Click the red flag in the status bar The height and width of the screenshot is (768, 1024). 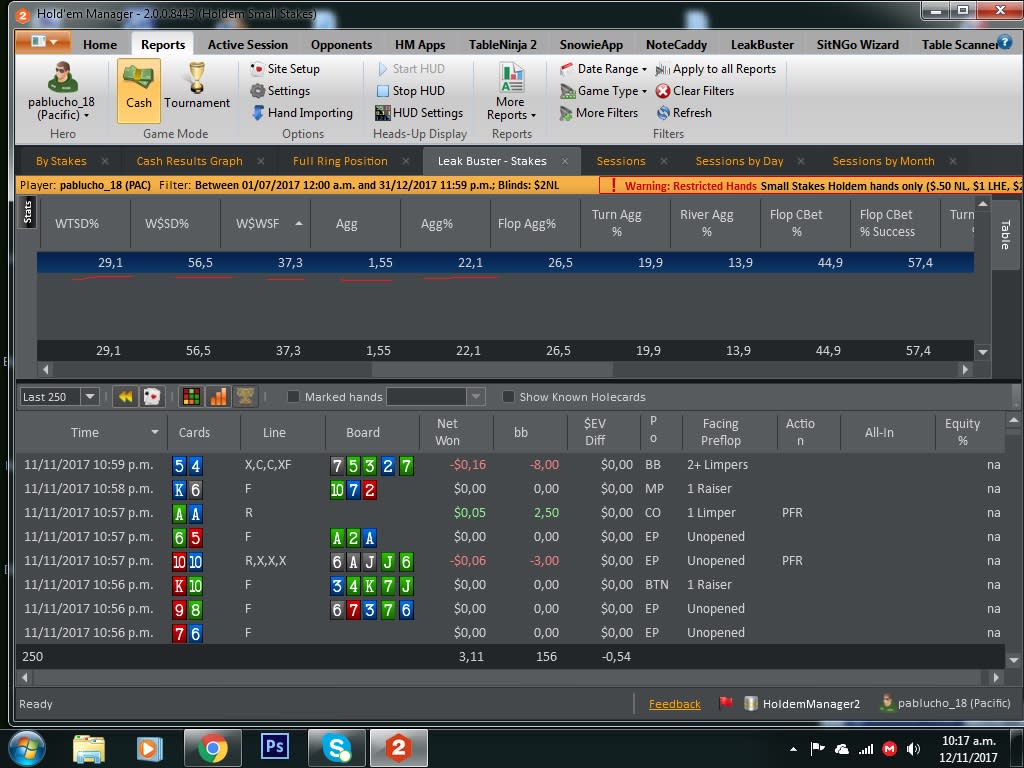click(x=725, y=703)
